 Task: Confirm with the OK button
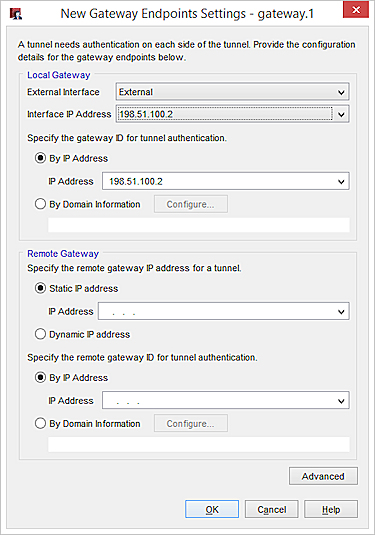[x=212, y=509]
